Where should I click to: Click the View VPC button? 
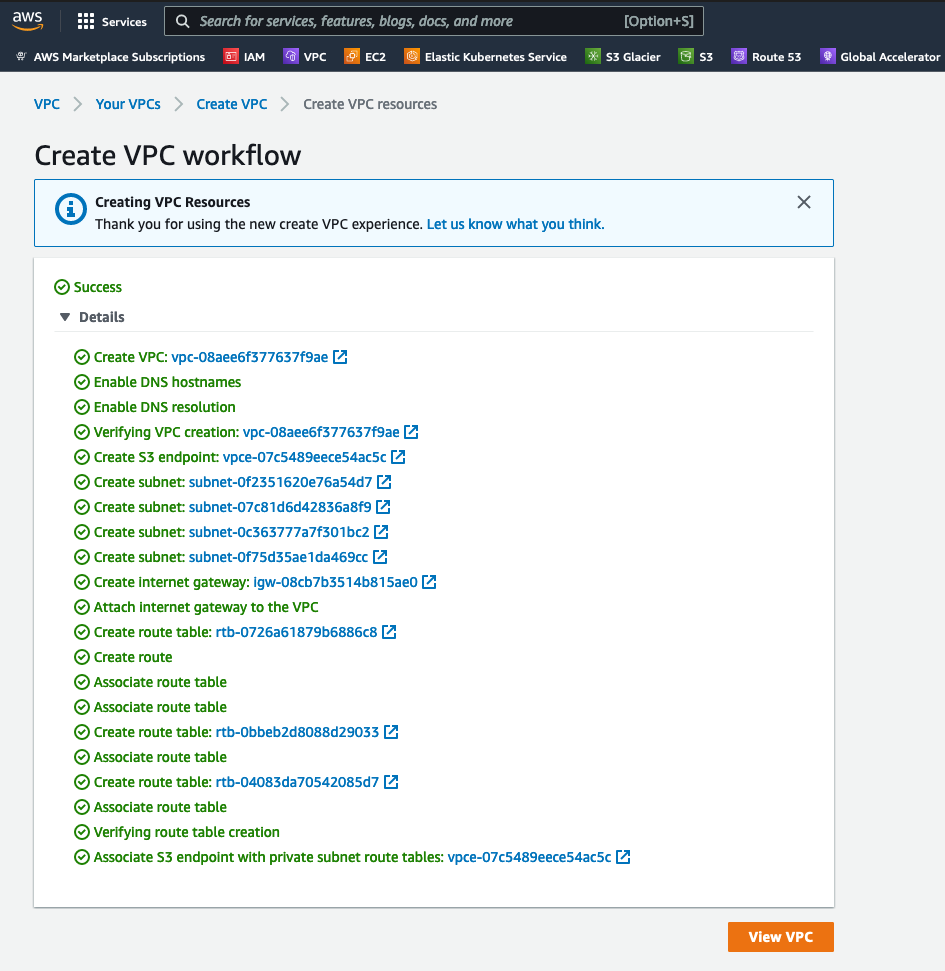point(780,937)
